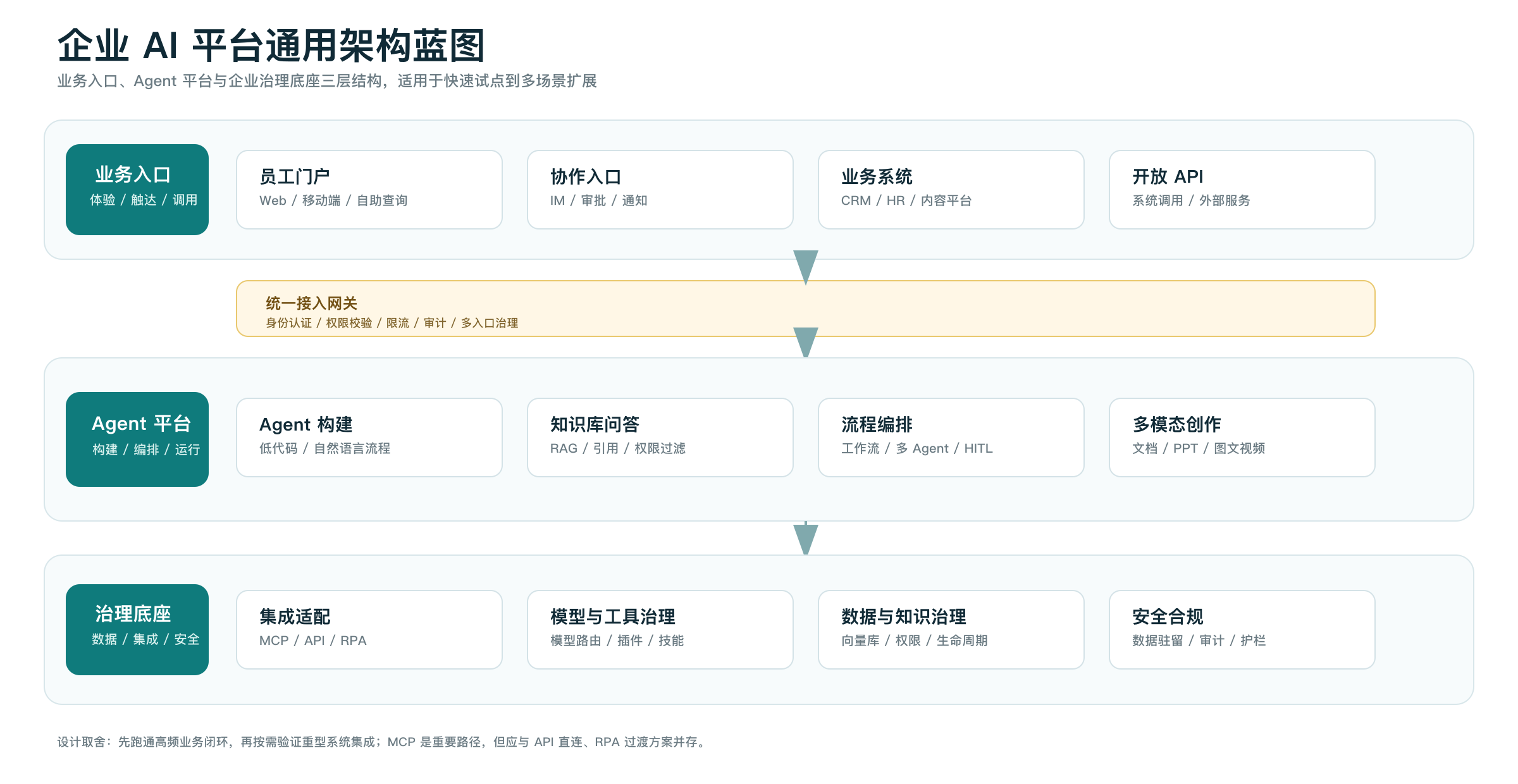Click text 模型路由 / 插件 / 技能

[617, 640]
